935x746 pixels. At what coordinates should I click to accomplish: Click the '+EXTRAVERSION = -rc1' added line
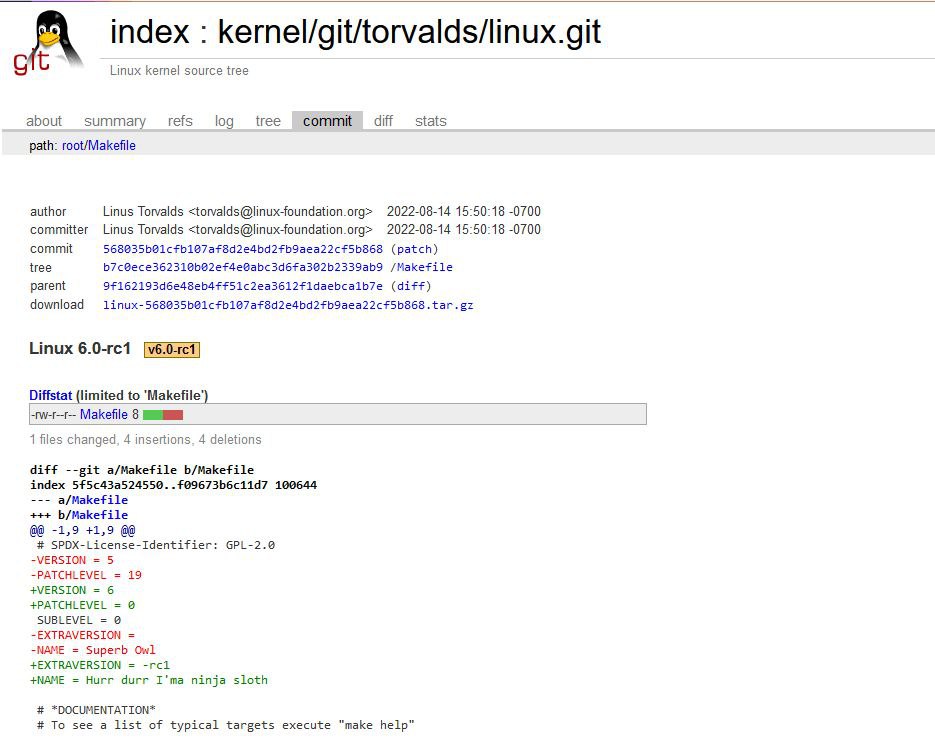(100, 665)
